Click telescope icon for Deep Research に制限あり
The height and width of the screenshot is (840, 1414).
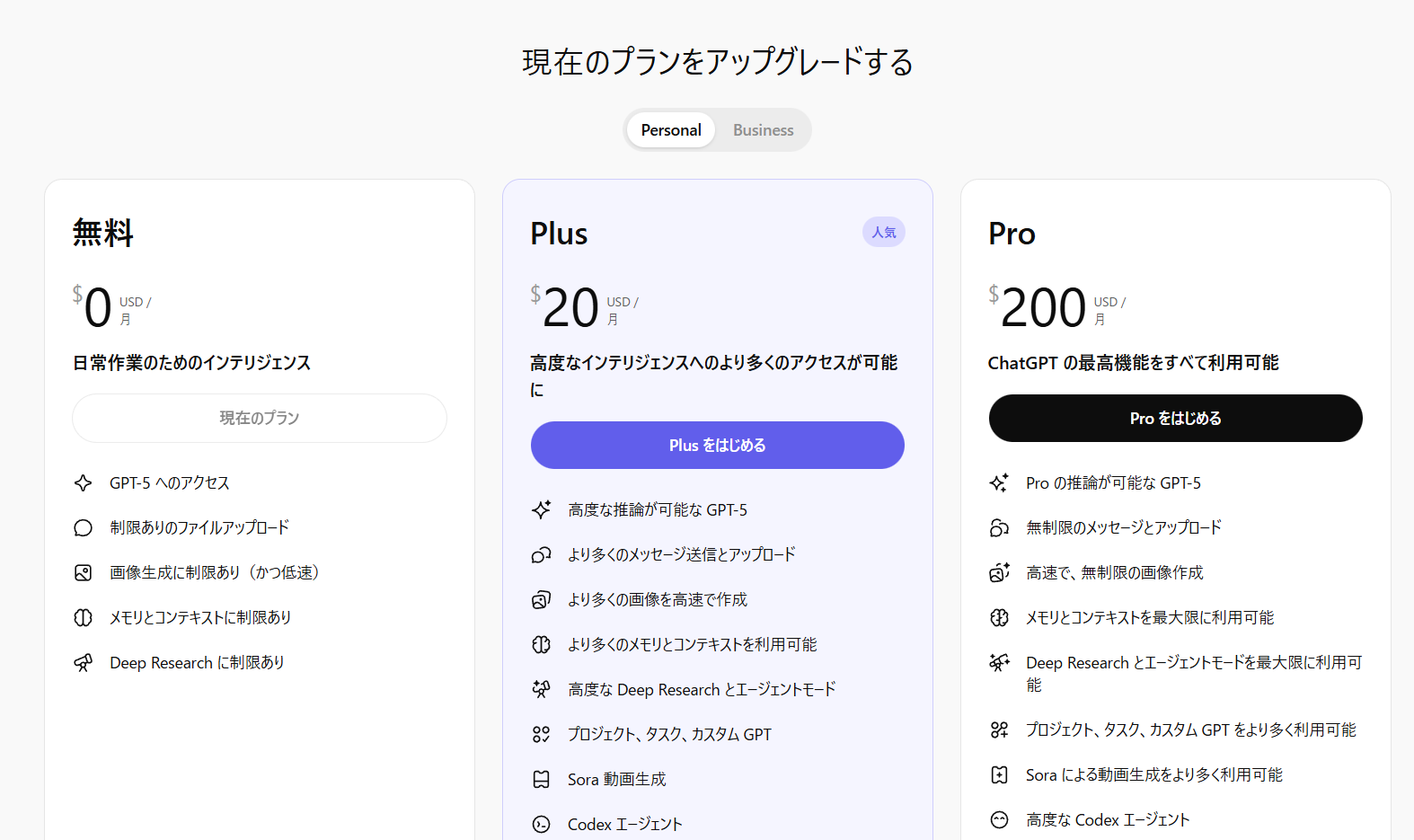84,663
